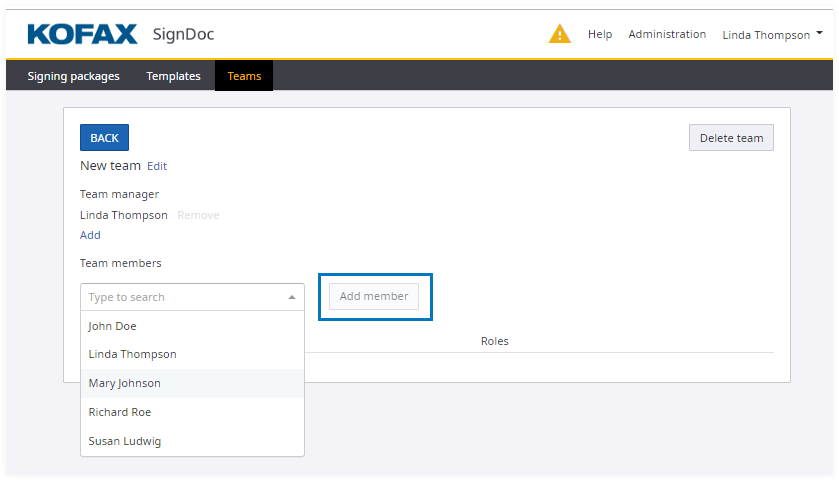The image size is (839, 481).
Task: Select the Teams tab
Action: 244,76
